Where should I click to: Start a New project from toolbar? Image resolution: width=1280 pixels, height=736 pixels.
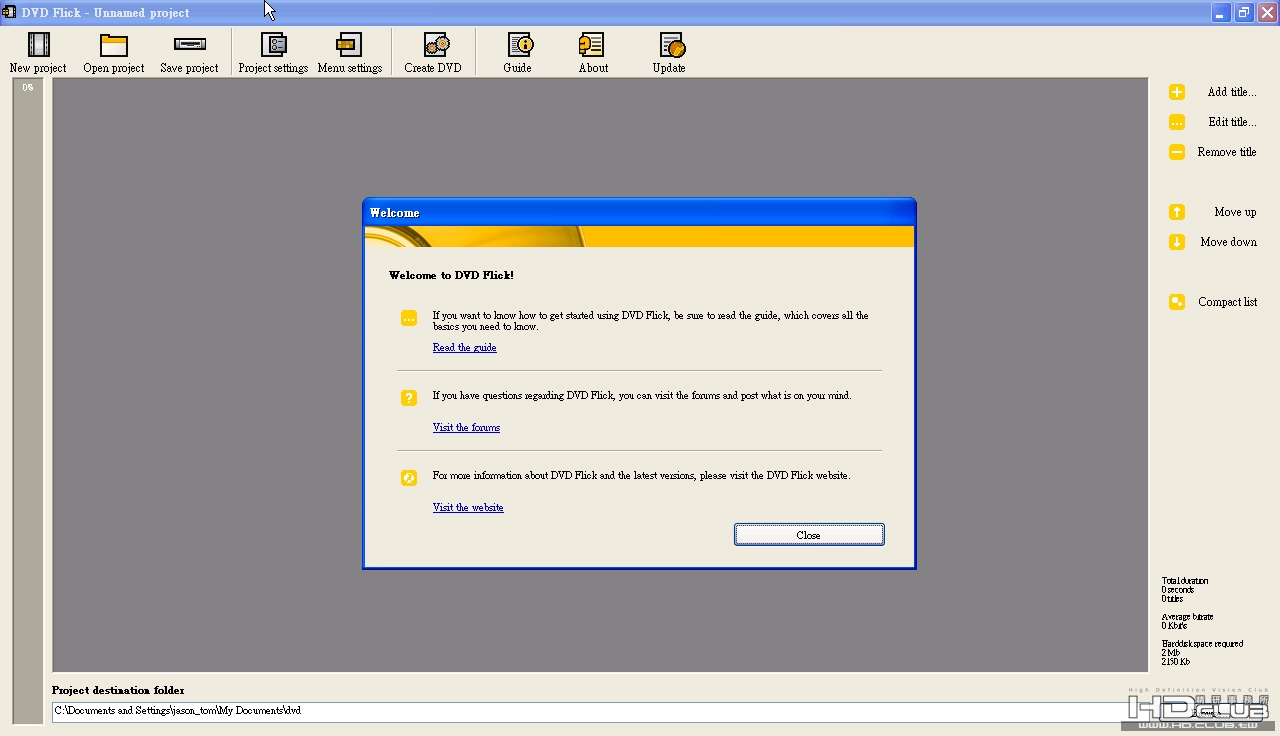click(38, 53)
